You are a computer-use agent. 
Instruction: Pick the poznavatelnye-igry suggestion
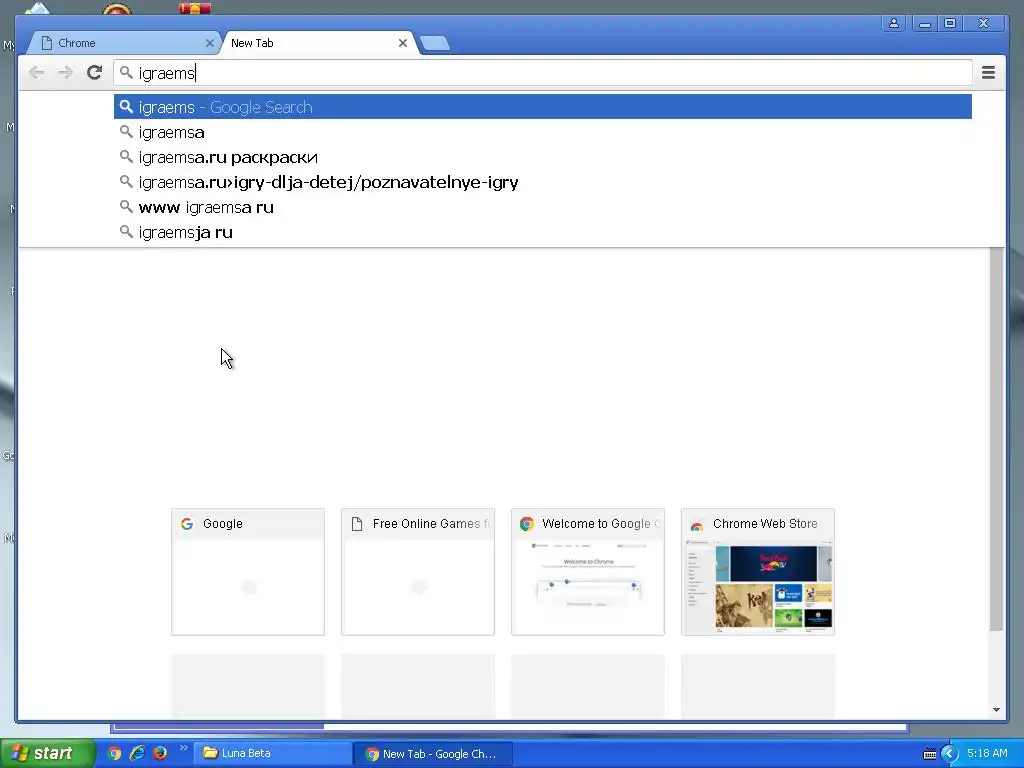coord(543,182)
